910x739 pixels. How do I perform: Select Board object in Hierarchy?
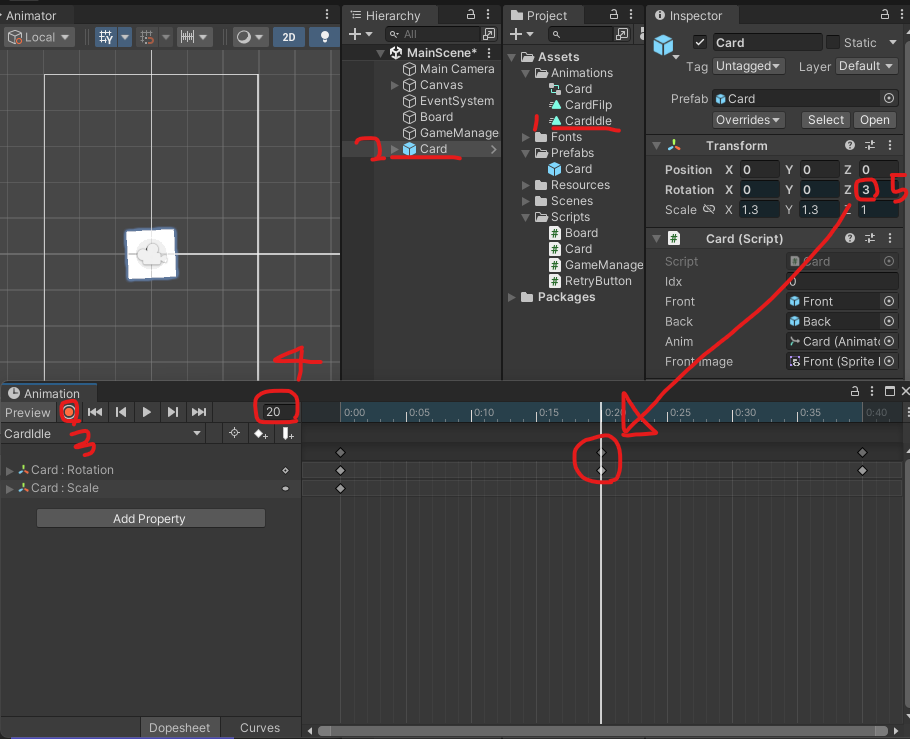point(436,117)
